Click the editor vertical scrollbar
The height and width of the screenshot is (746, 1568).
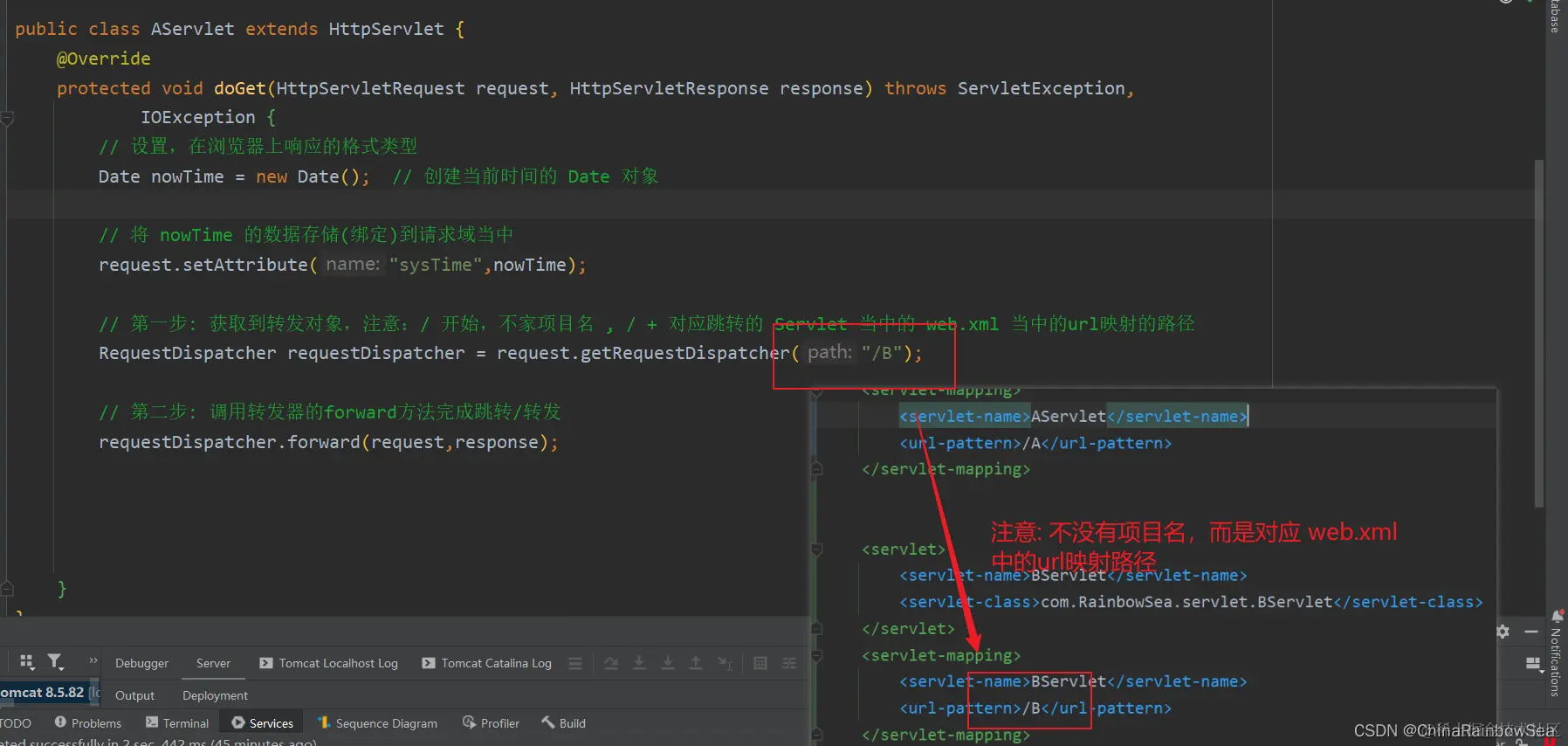pos(1539,332)
